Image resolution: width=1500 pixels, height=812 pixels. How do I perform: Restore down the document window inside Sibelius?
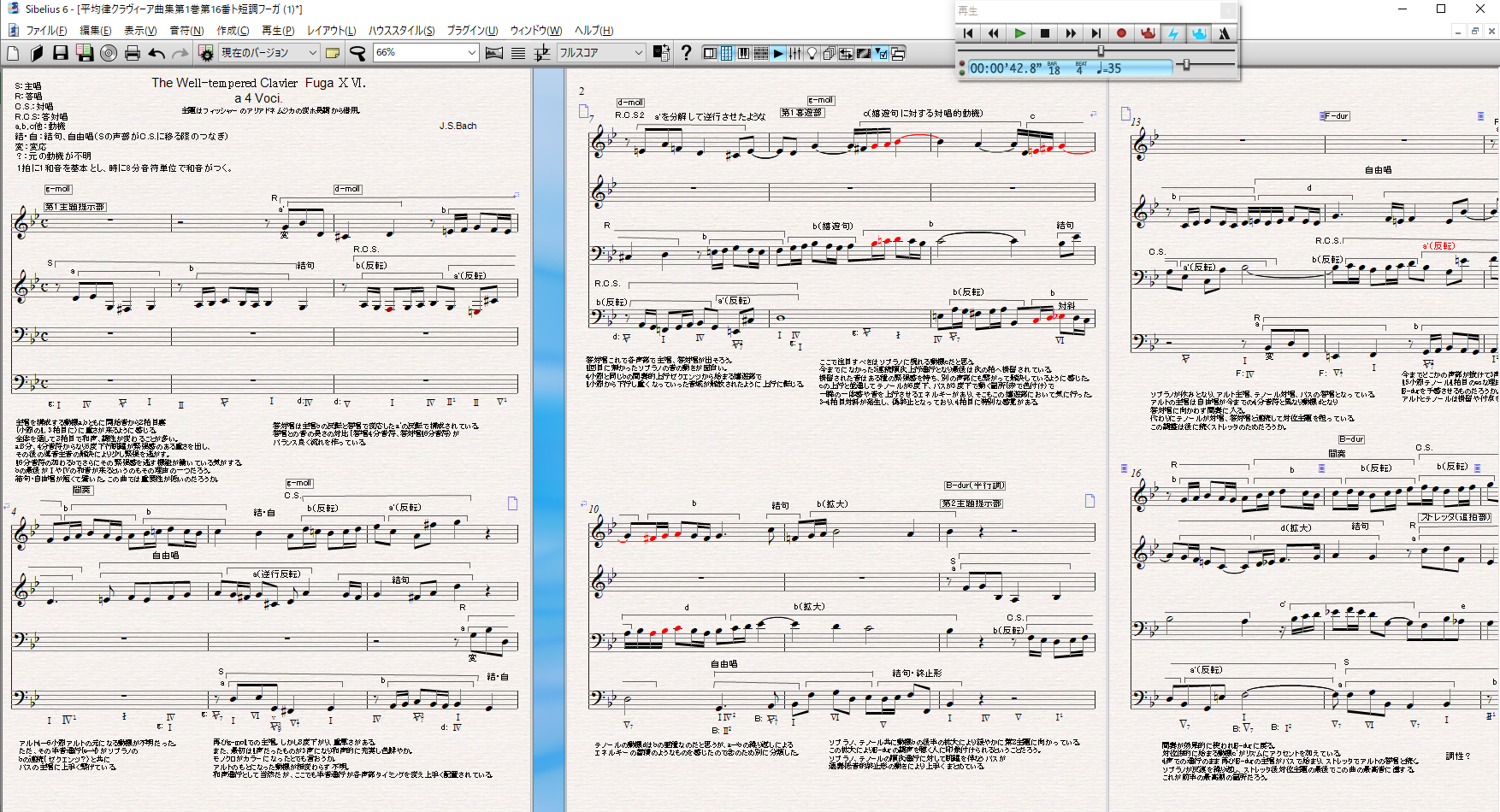click(x=1474, y=31)
